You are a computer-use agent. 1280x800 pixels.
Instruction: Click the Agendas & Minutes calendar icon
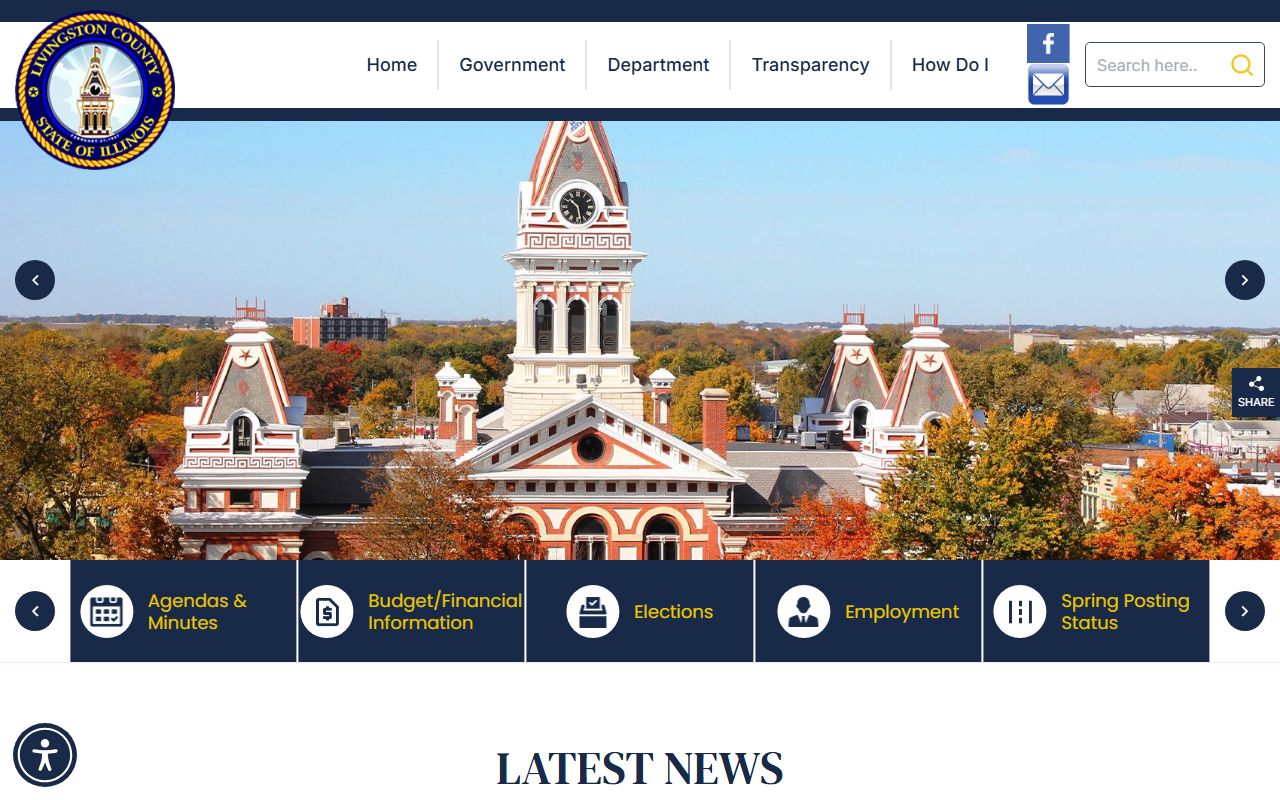107,611
